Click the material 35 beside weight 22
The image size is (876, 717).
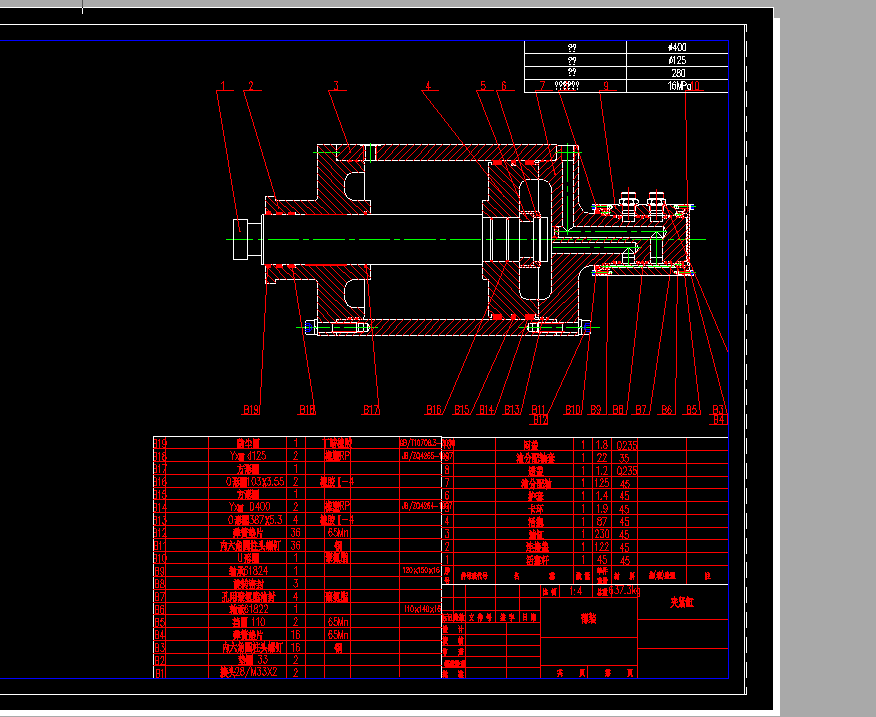(x=625, y=458)
